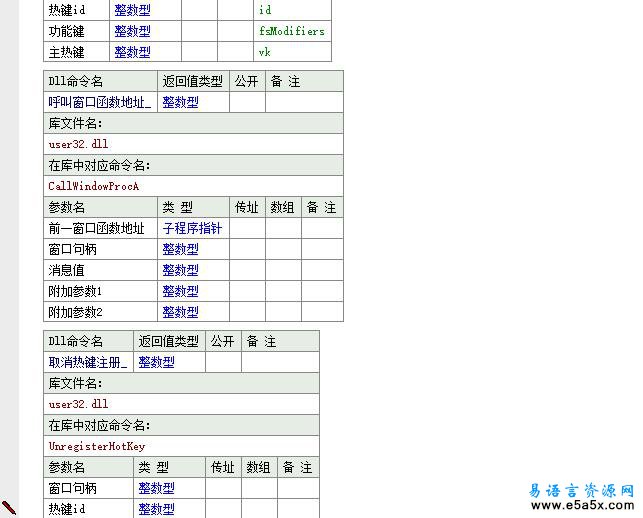Click 库文件名: label in the 取消热键注册_ table
Screen dimensions: 643x518
(75, 383)
